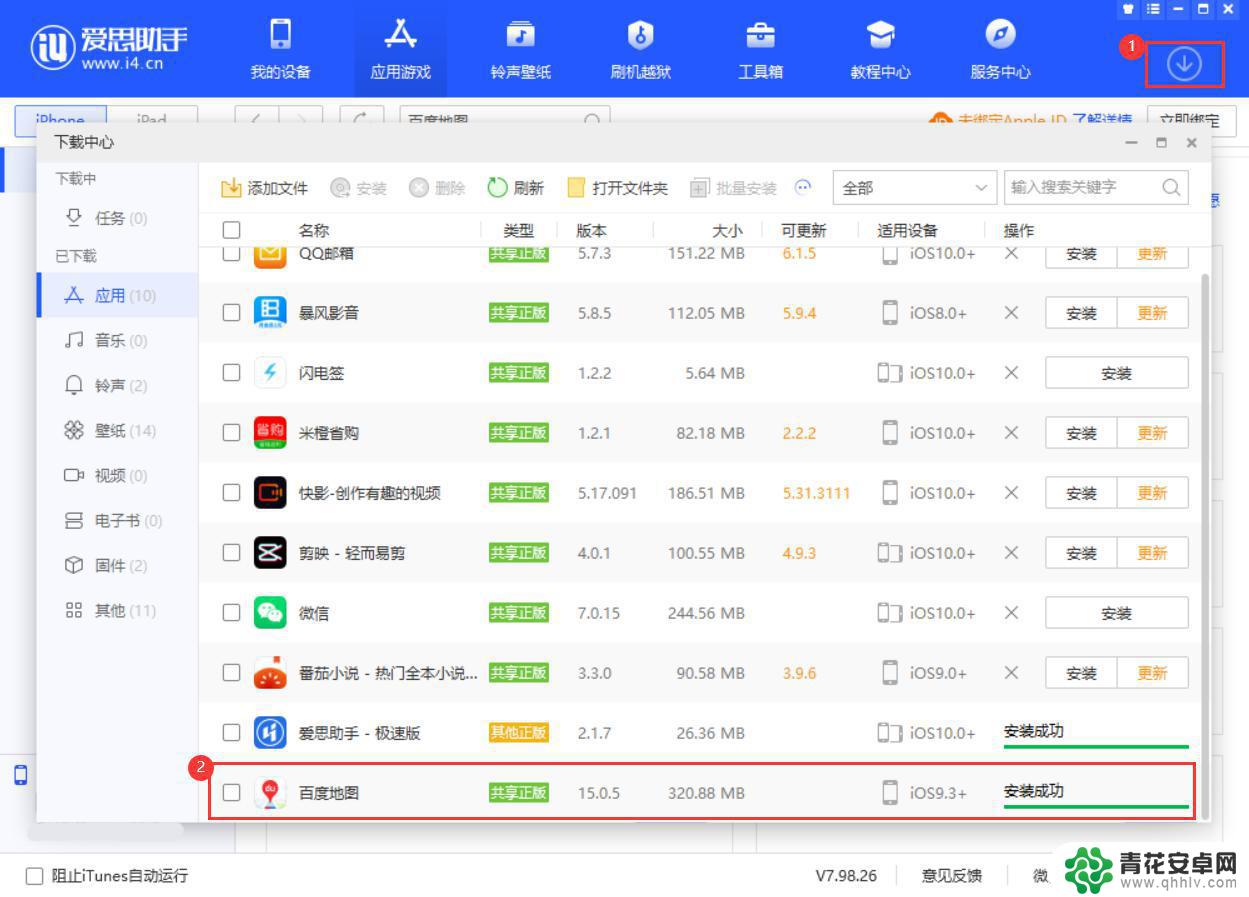The width and height of the screenshot is (1249, 897).
Task: Check the 快影 row checkbox
Action: pos(231,493)
